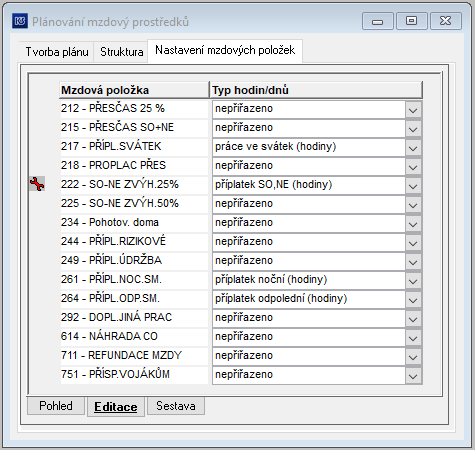Click the value příplatek SO,NE (hodiny)
The width and height of the screenshot is (475, 450).
coord(274,185)
